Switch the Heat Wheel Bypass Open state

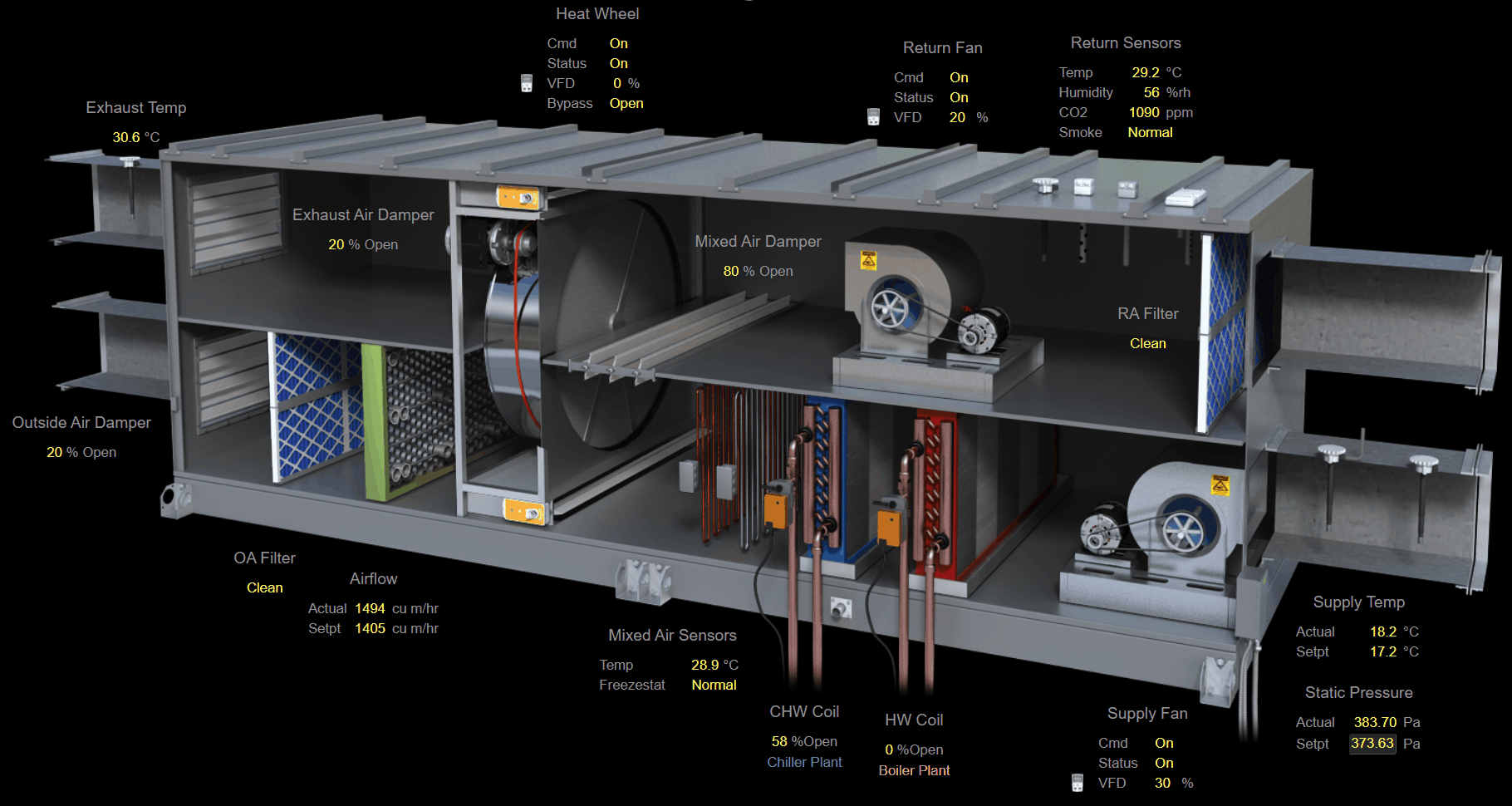[x=626, y=103]
